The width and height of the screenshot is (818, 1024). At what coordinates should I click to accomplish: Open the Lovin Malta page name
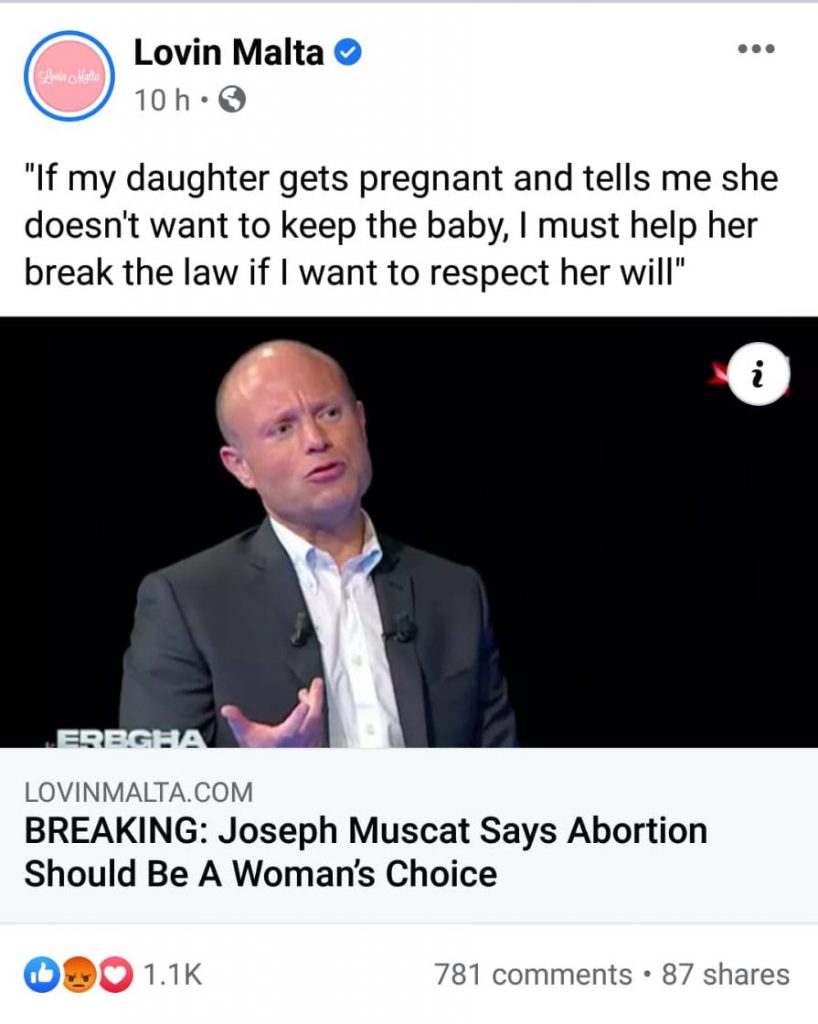click(x=228, y=52)
